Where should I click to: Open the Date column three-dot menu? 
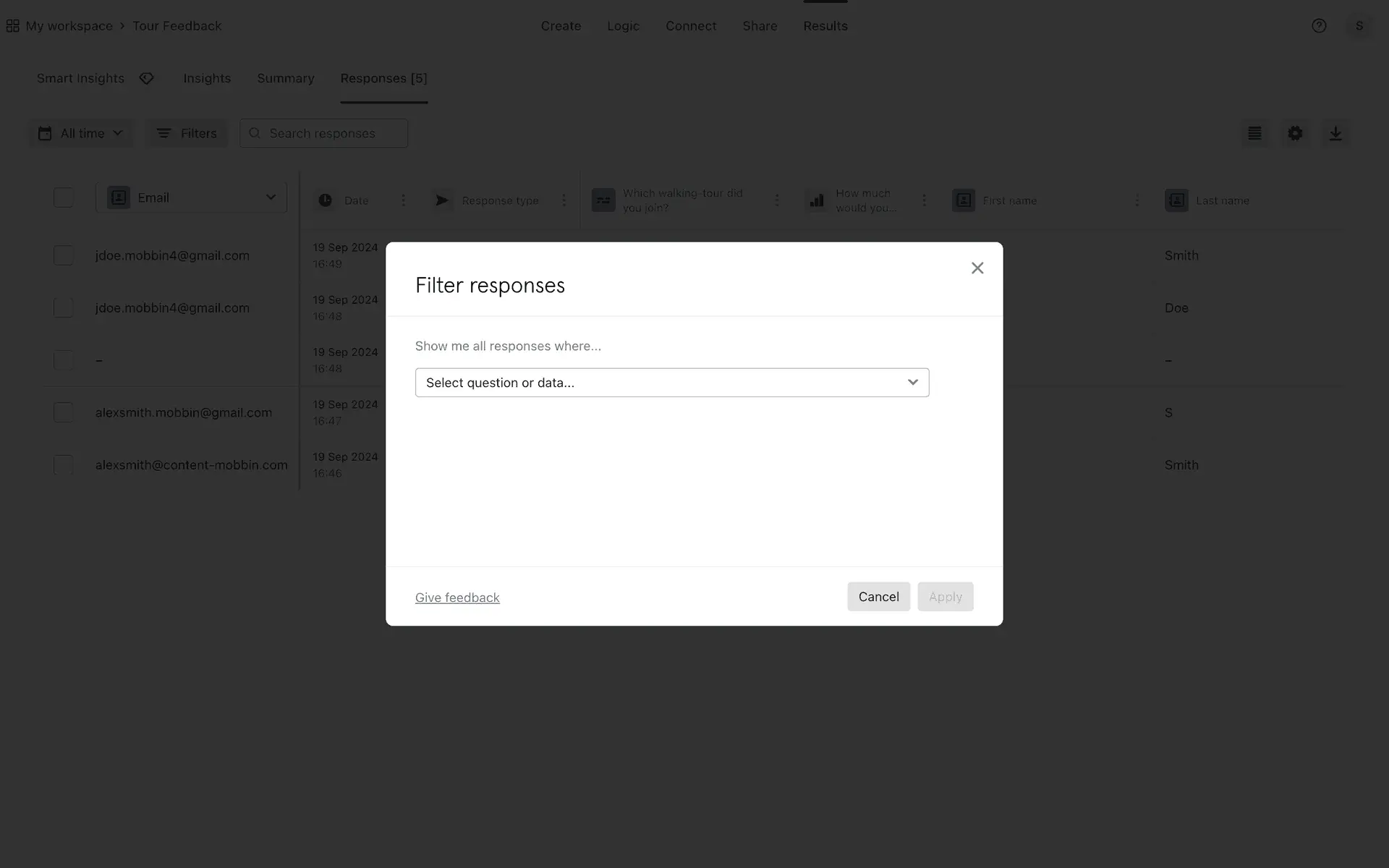tap(404, 200)
